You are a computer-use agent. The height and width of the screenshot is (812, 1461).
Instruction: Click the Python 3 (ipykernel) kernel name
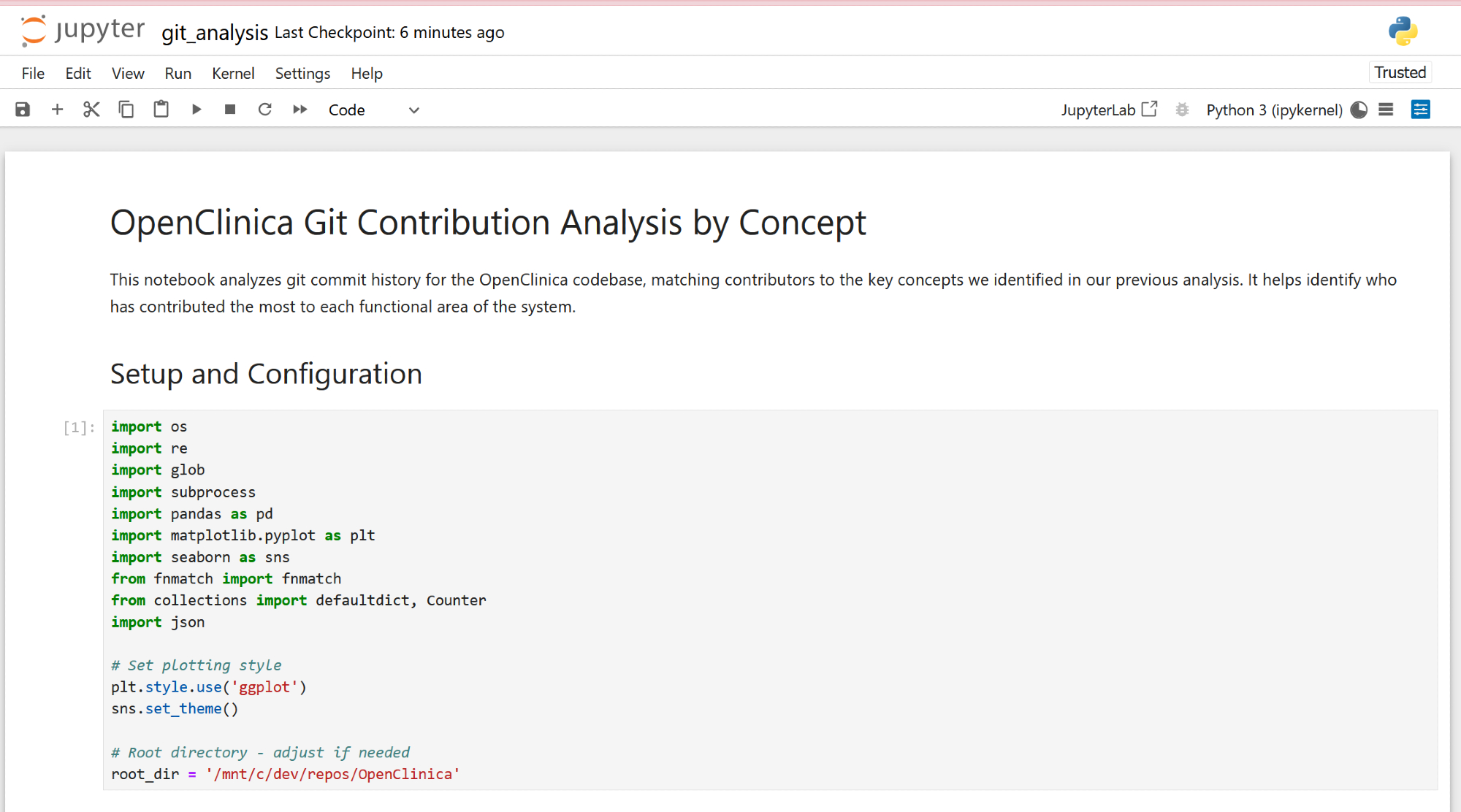(x=1274, y=110)
